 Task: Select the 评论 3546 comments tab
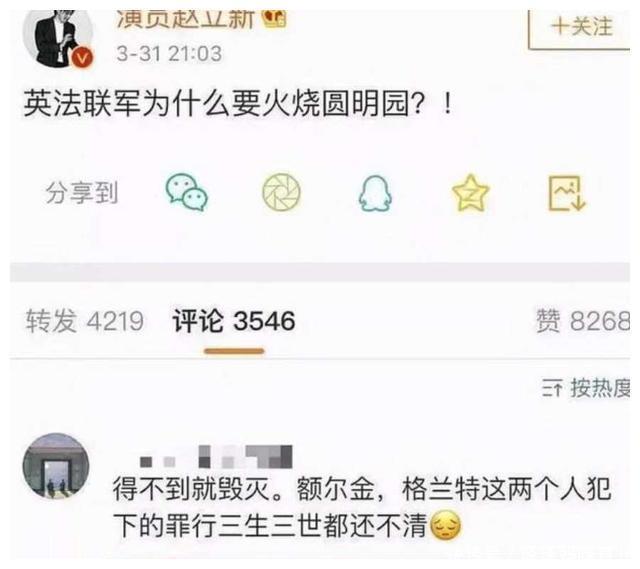click(234, 321)
